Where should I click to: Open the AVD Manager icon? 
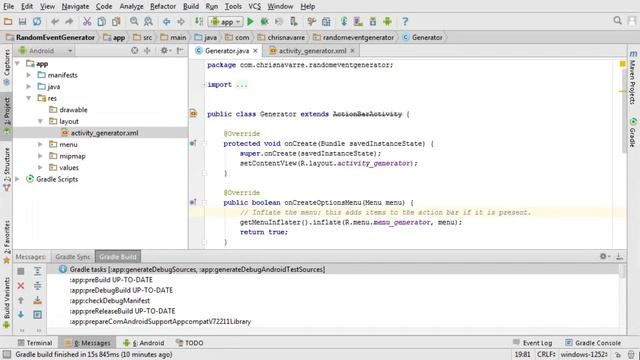[x=358, y=22]
